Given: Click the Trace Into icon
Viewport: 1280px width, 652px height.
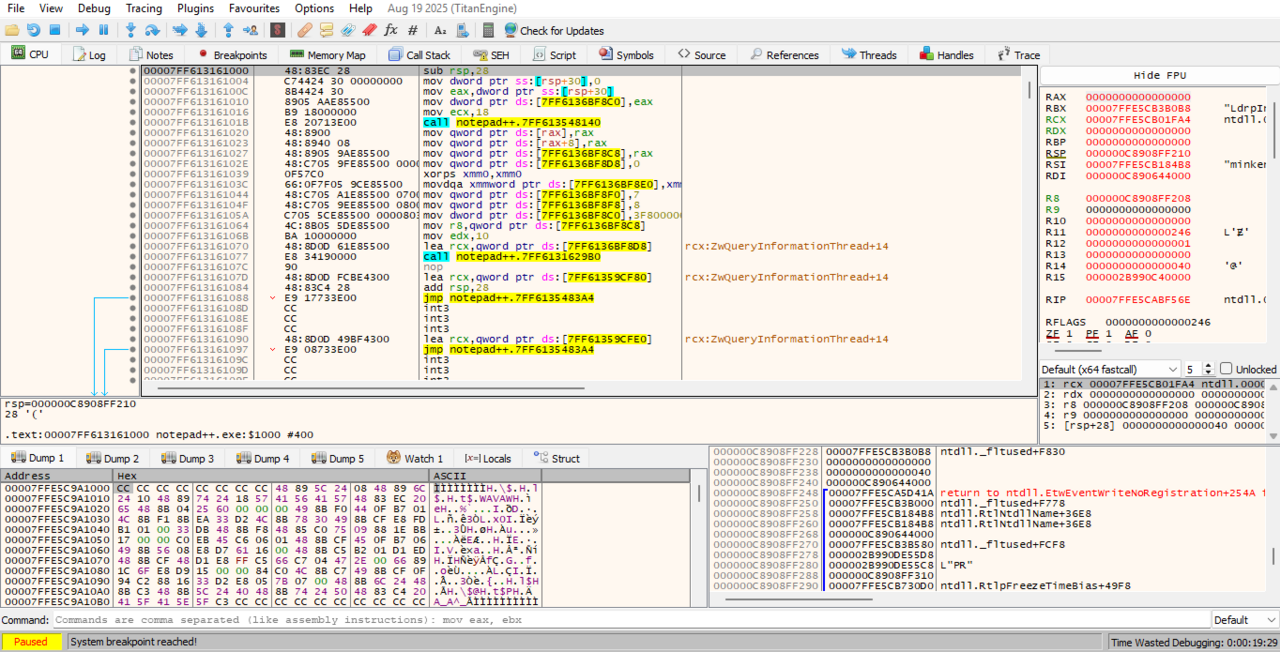Looking at the screenshot, I should tap(180, 30).
